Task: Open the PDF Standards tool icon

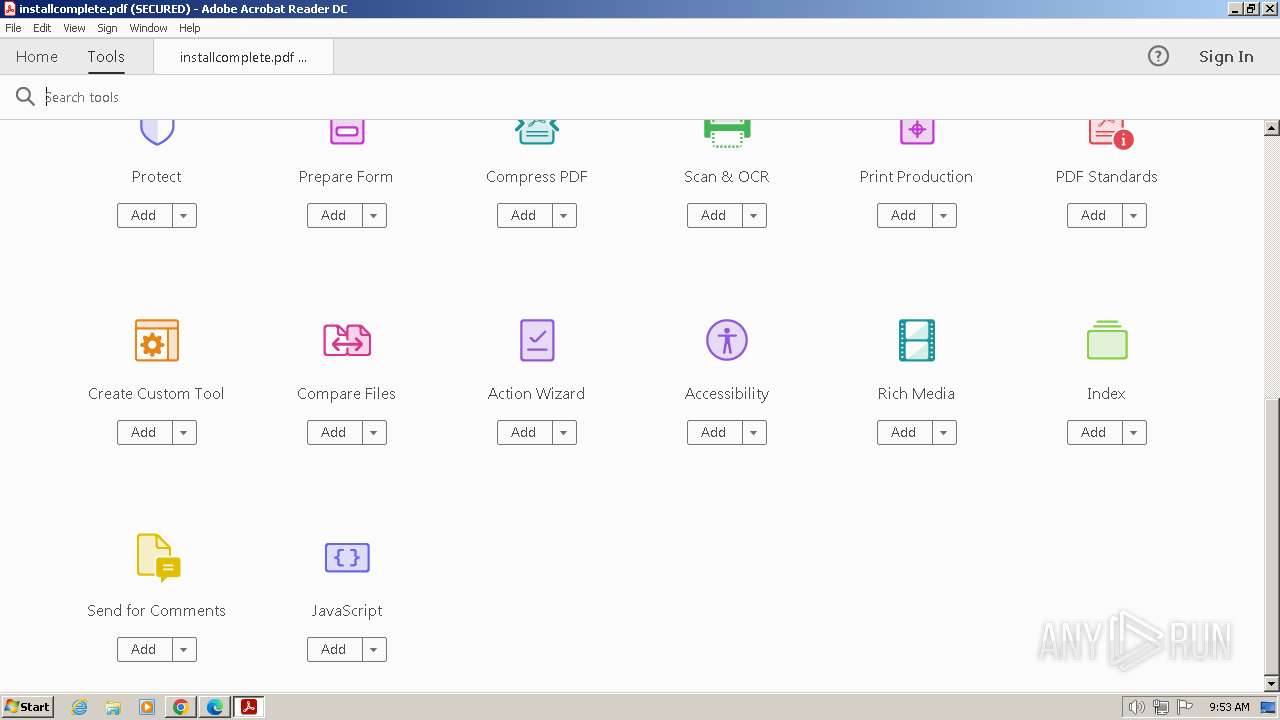Action: [1110, 134]
